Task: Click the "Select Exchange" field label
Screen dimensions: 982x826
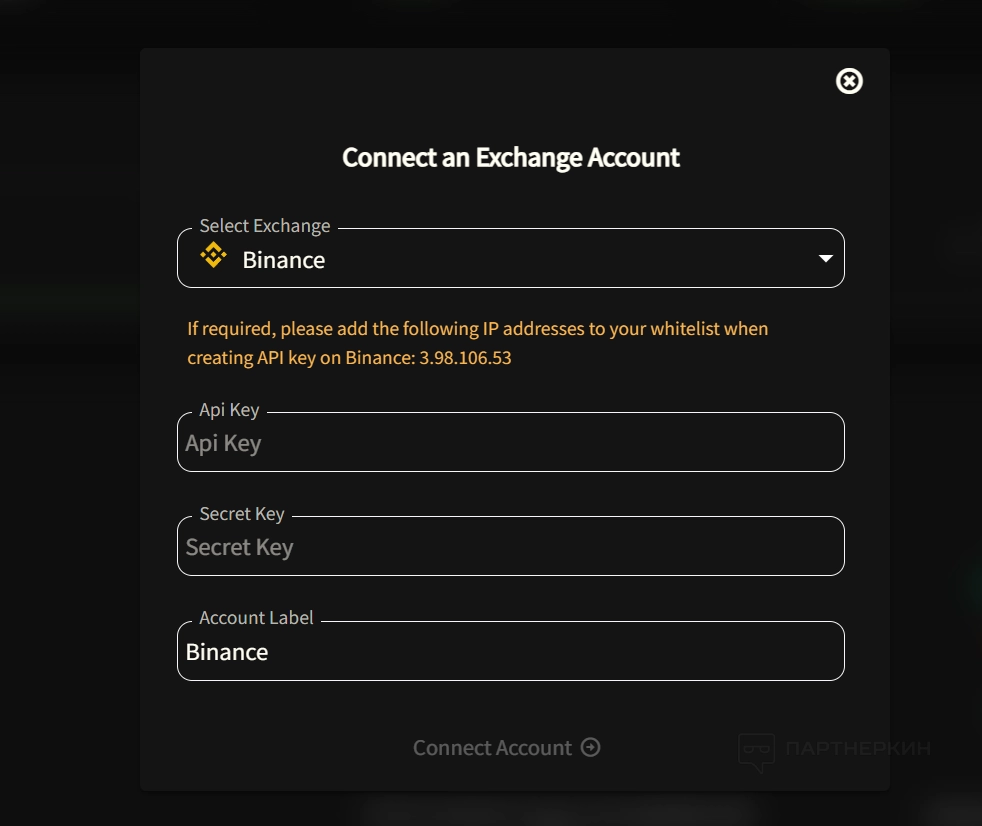Action: click(x=264, y=226)
